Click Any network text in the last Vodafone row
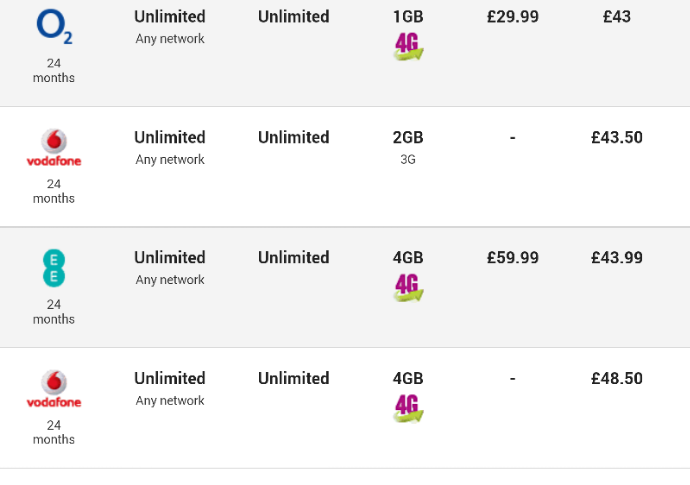This screenshot has width=690, height=485. point(170,400)
